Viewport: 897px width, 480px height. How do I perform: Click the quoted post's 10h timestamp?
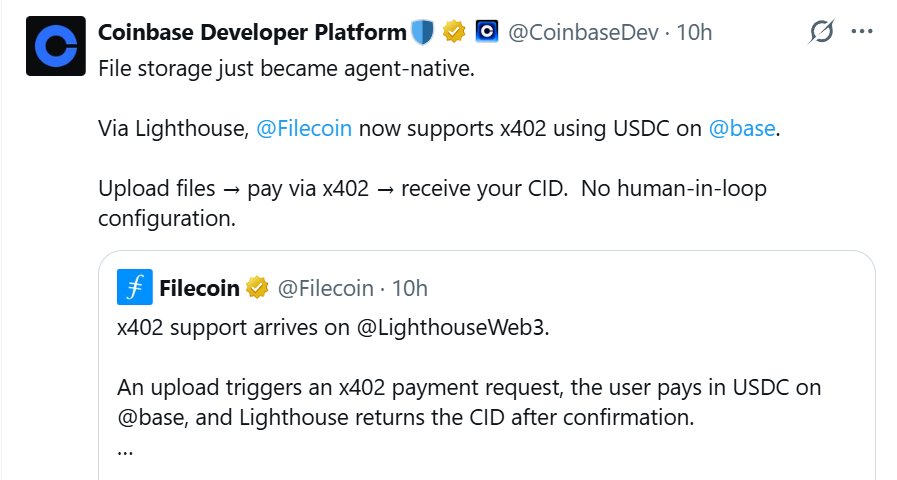click(409, 289)
